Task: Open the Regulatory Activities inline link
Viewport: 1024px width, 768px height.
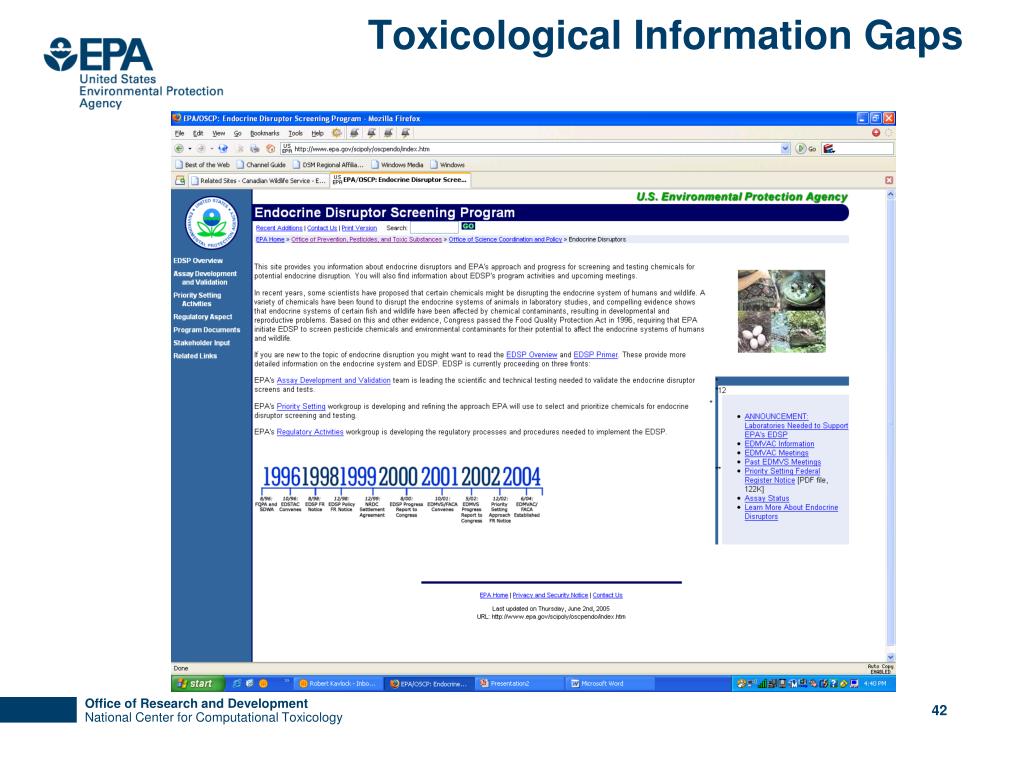Action: (310, 432)
